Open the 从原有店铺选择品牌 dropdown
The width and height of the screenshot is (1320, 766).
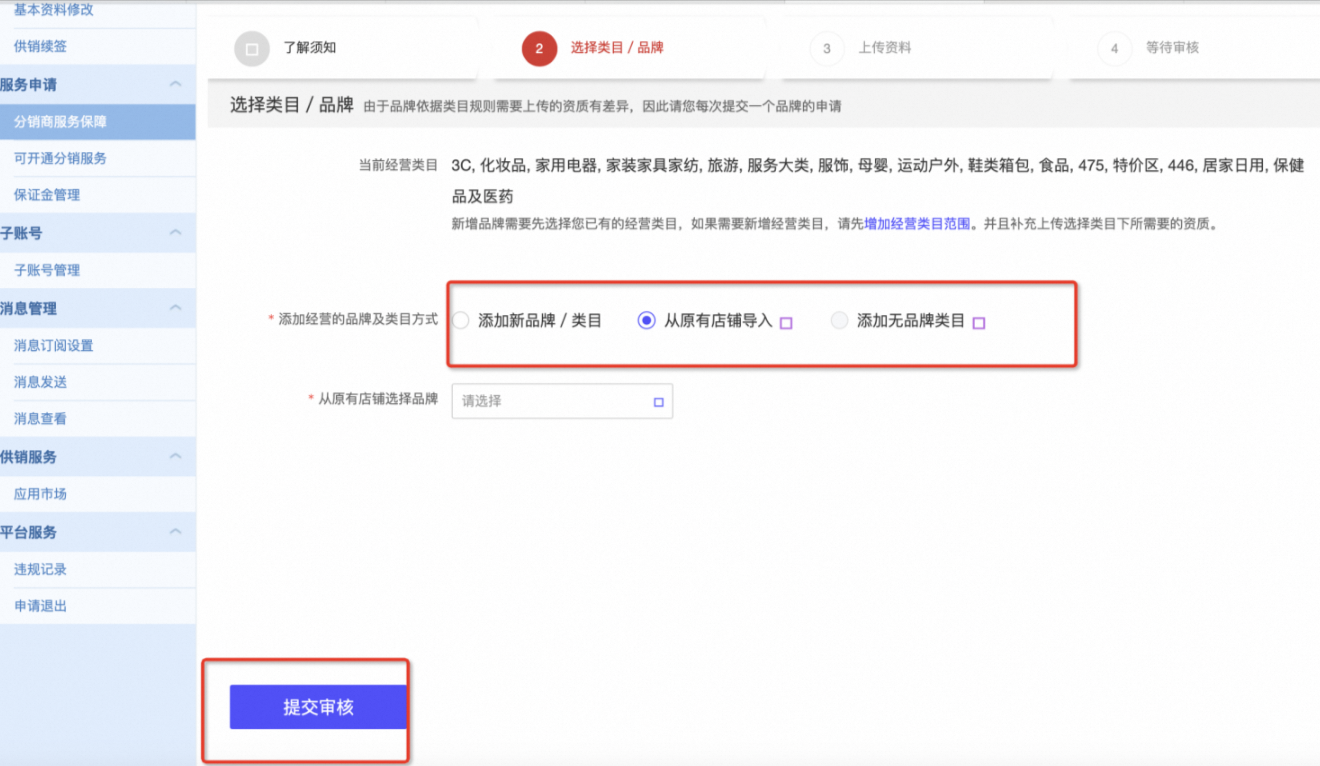(562, 401)
